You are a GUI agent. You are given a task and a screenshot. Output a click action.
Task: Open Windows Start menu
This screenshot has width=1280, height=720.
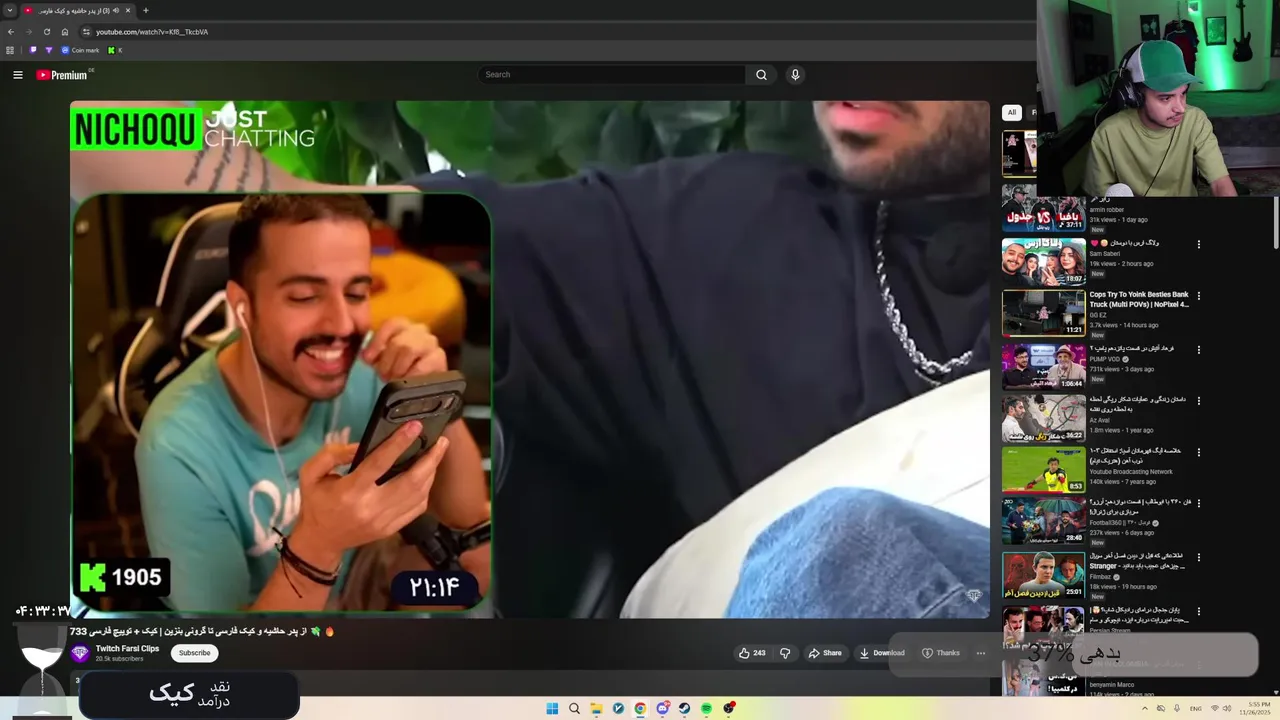(x=552, y=708)
